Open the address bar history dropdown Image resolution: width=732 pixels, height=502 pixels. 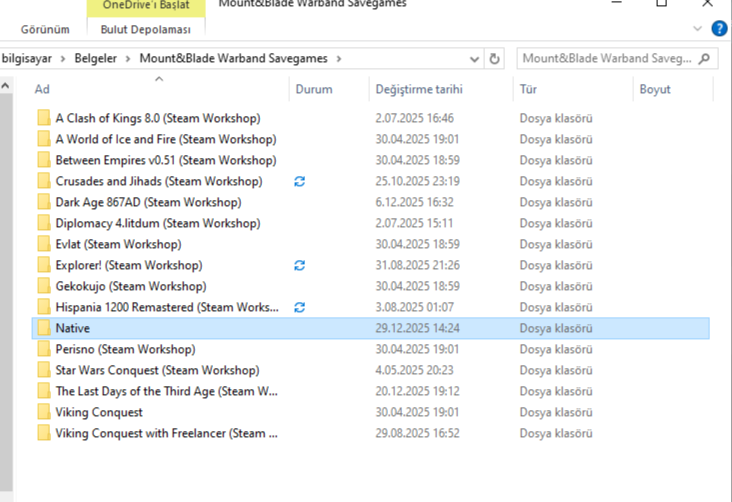[x=474, y=59]
